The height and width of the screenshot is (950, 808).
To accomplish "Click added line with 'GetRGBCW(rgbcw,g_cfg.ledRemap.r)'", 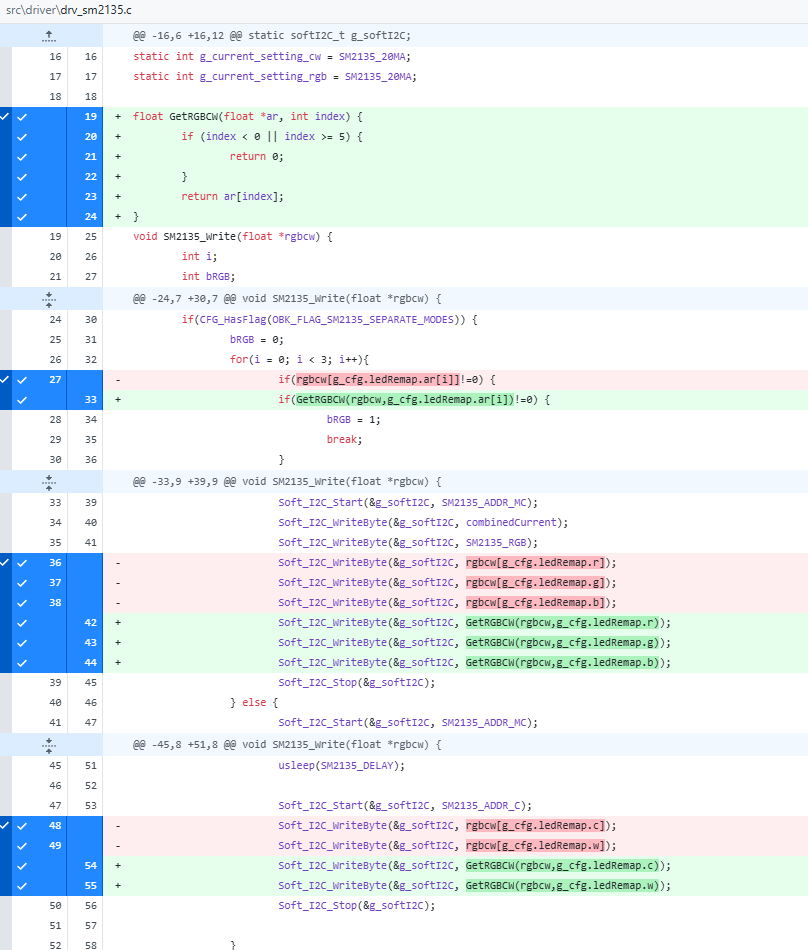I will (475, 622).
